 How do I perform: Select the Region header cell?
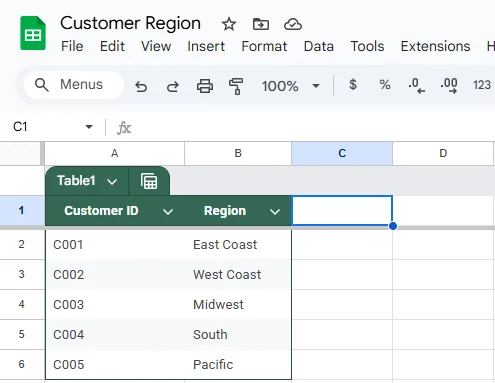(238, 211)
